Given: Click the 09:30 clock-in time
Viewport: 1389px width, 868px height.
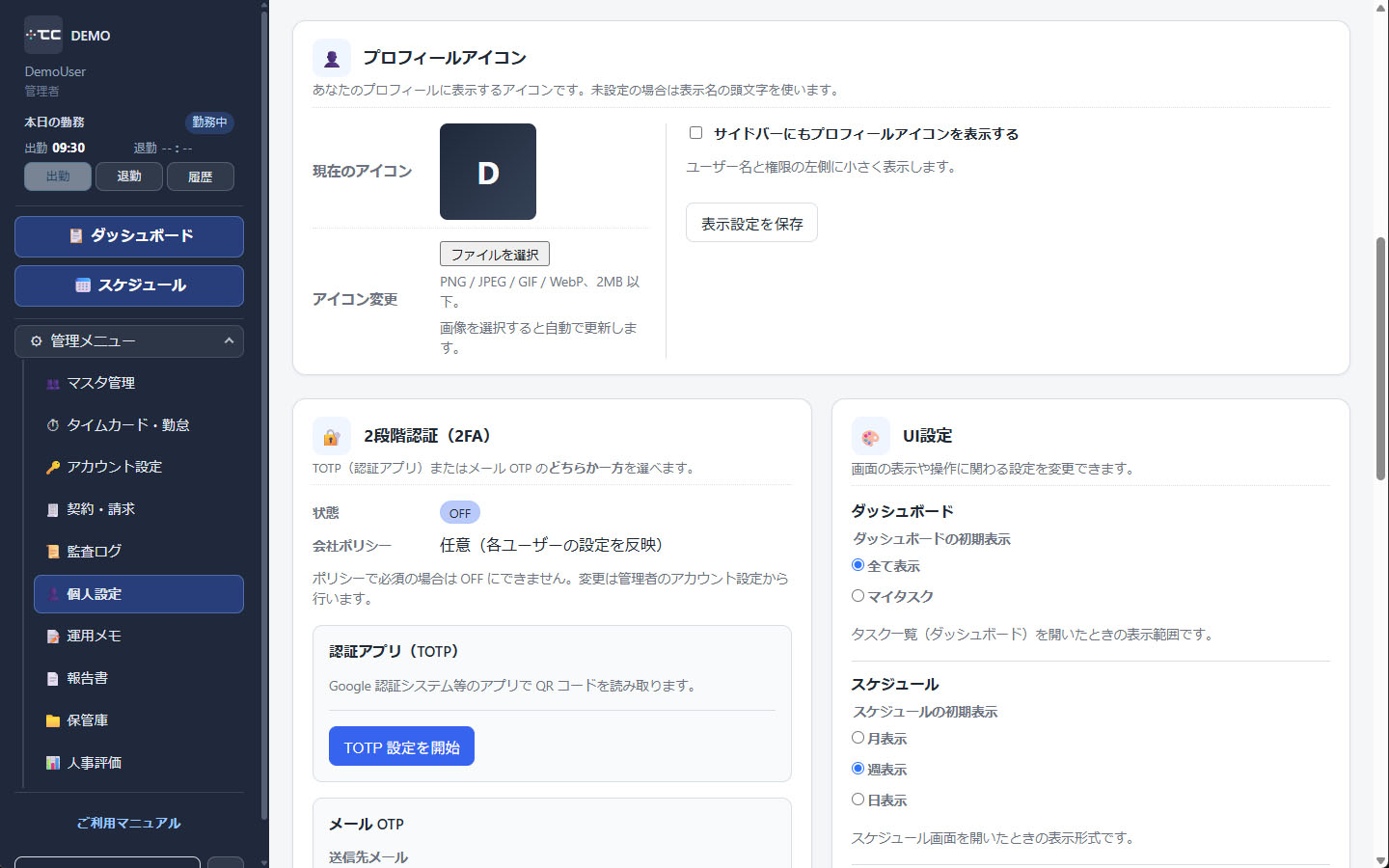Looking at the screenshot, I should pos(68,148).
